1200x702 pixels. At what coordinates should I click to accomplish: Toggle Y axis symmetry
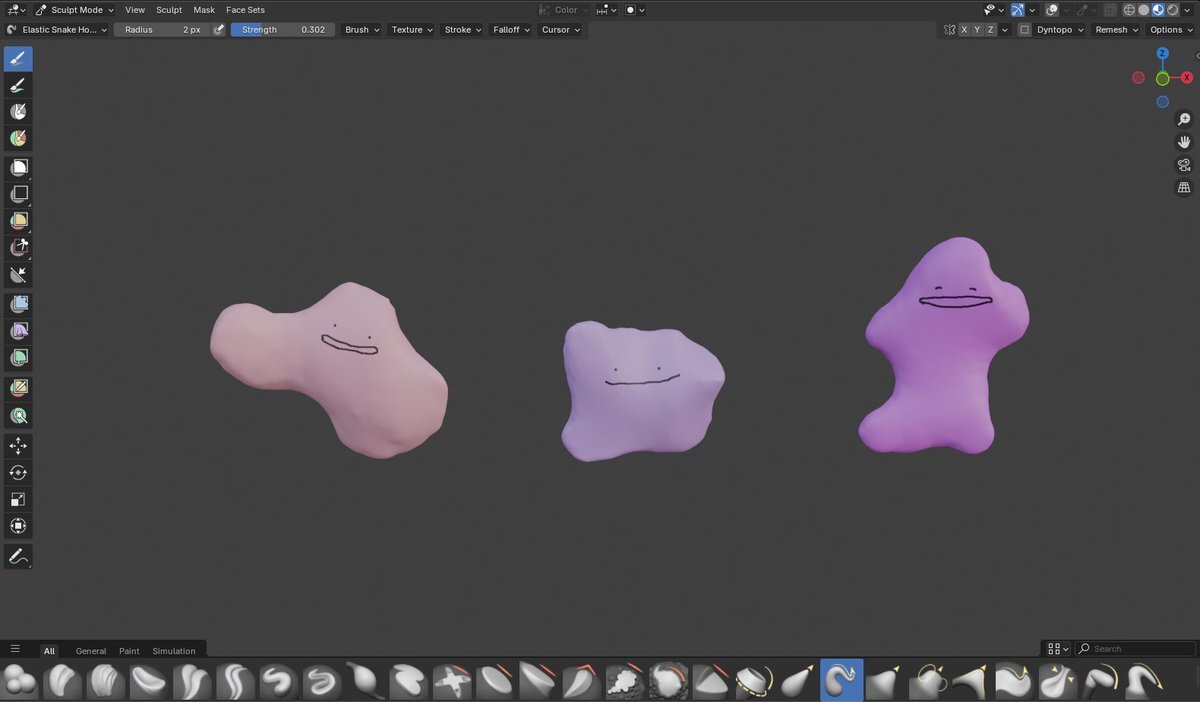tap(978, 30)
